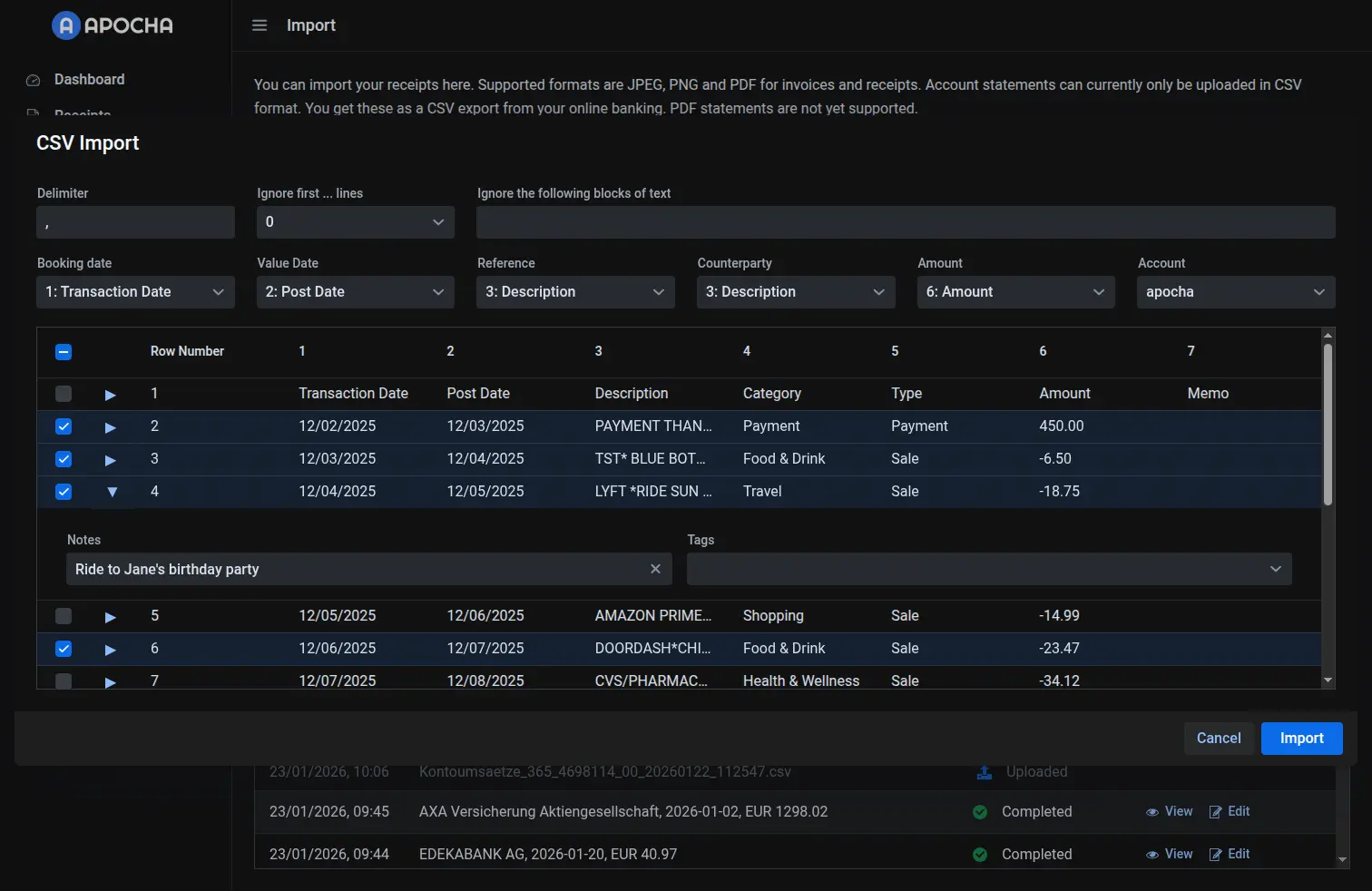Click the Apocha logo icon
Viewport: 1372px width, 891px height.
[x=66, y=25]
